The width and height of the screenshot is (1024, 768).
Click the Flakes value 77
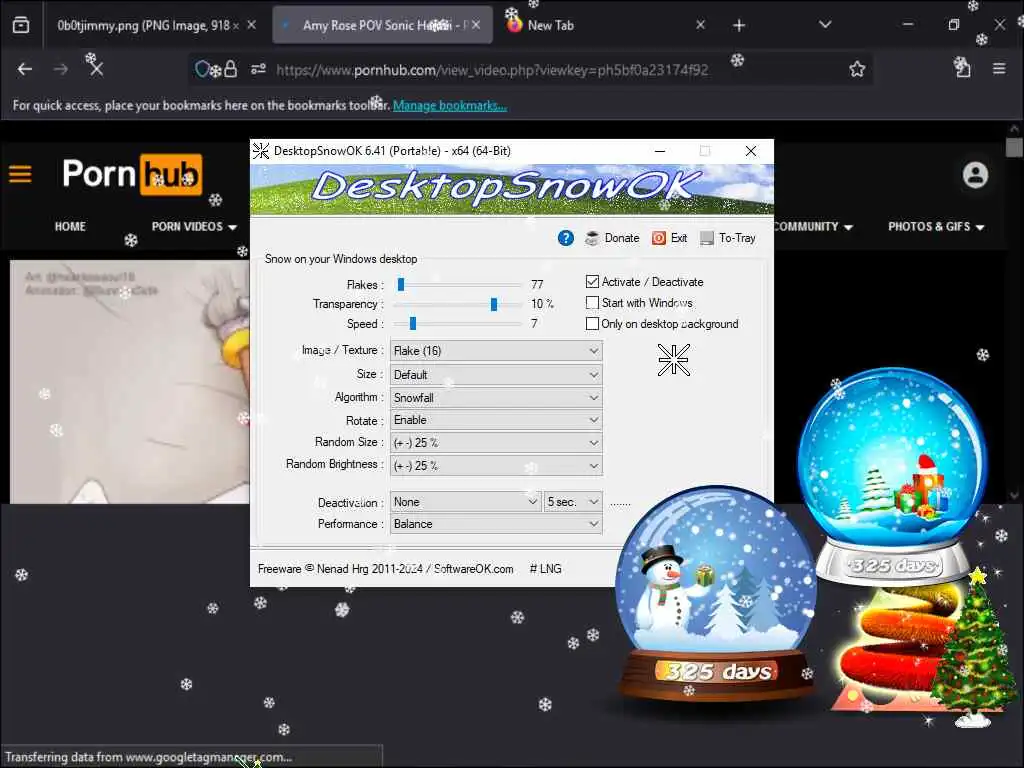537,284
